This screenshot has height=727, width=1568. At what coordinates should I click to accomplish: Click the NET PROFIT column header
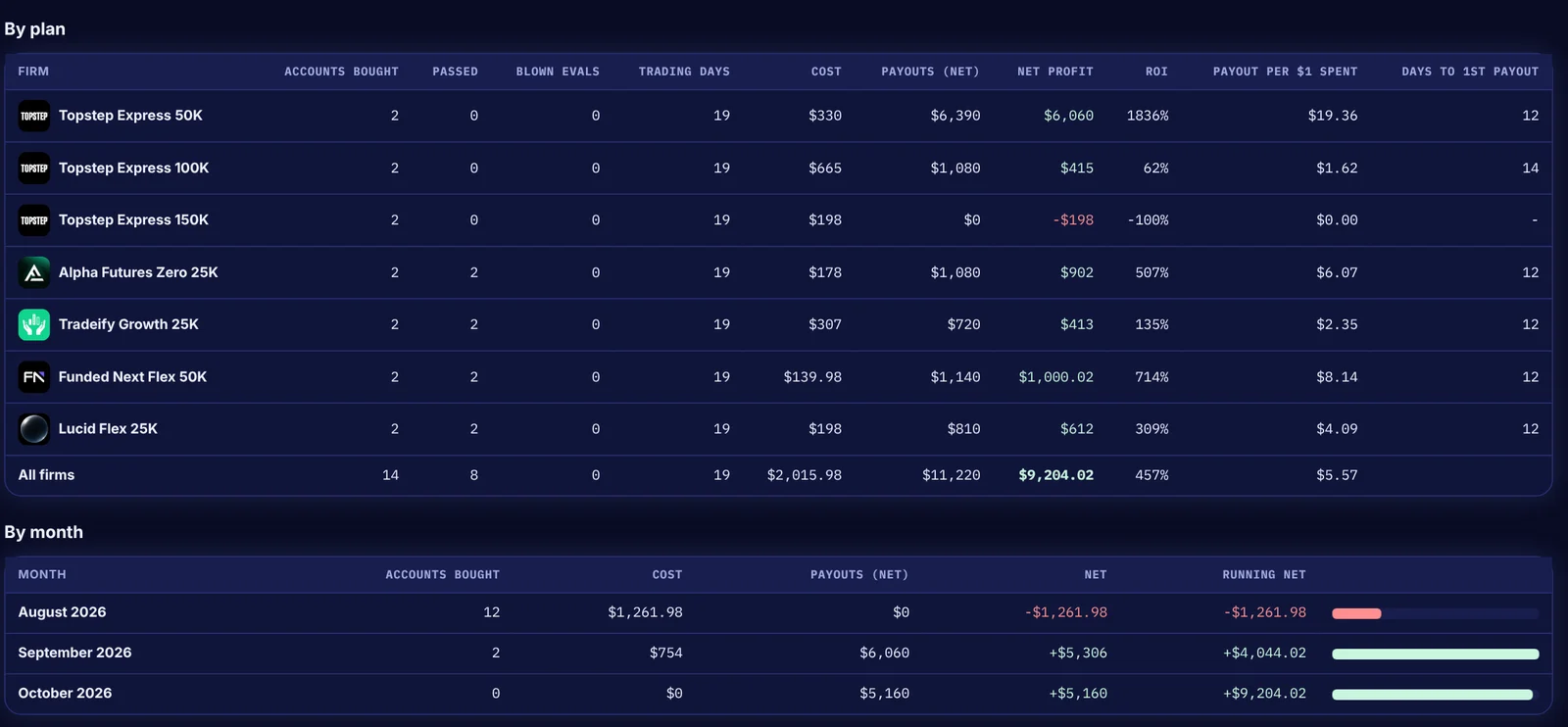(x=1055, y=72)
